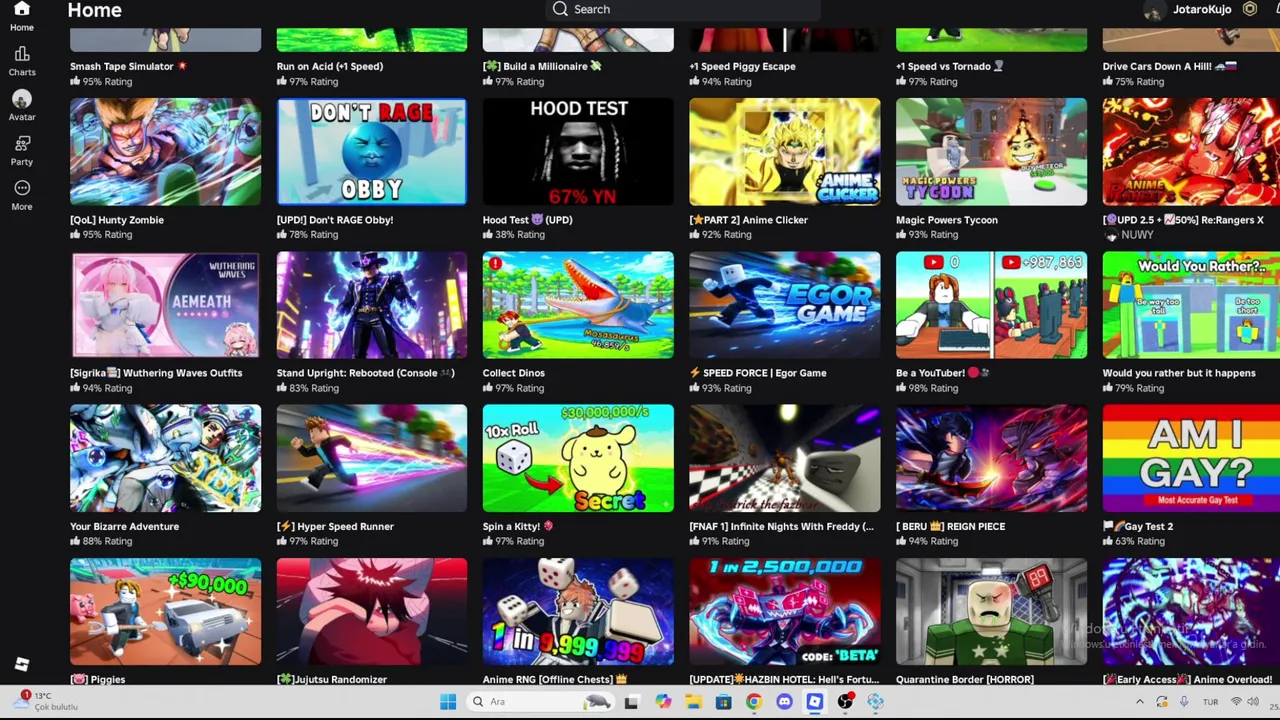
Task: Open Google Chrome from the taskbar
Action: [x=754, y=702]
